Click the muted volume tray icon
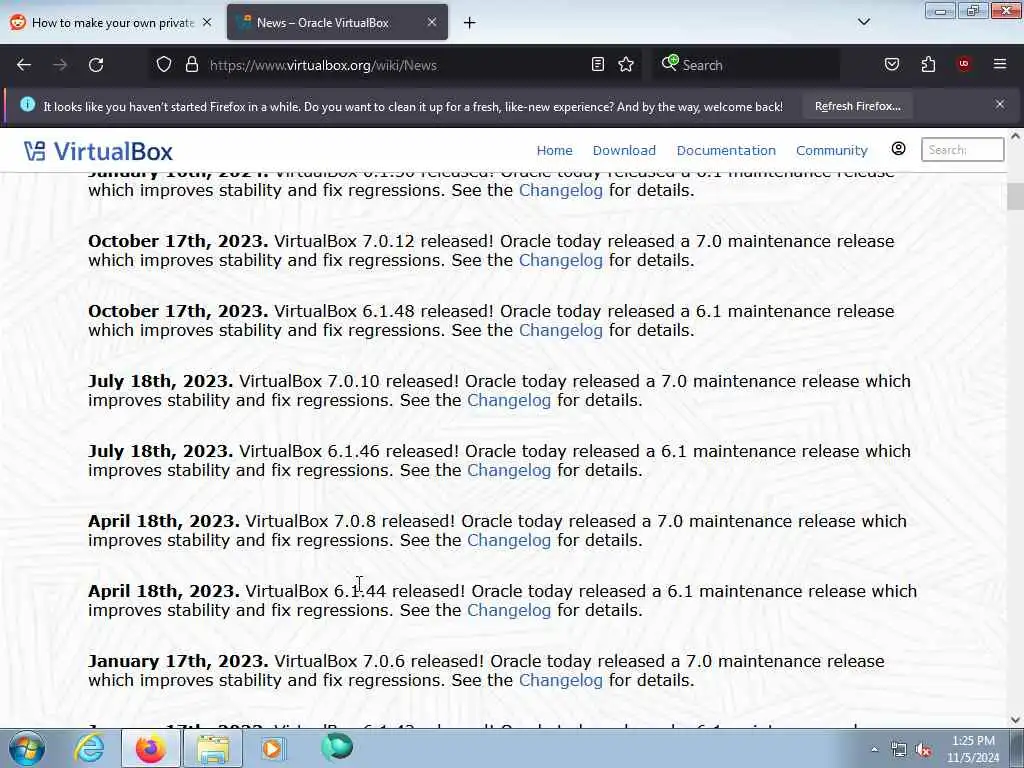This screenshot has height=768, width=1024. [x=923, y=750]
